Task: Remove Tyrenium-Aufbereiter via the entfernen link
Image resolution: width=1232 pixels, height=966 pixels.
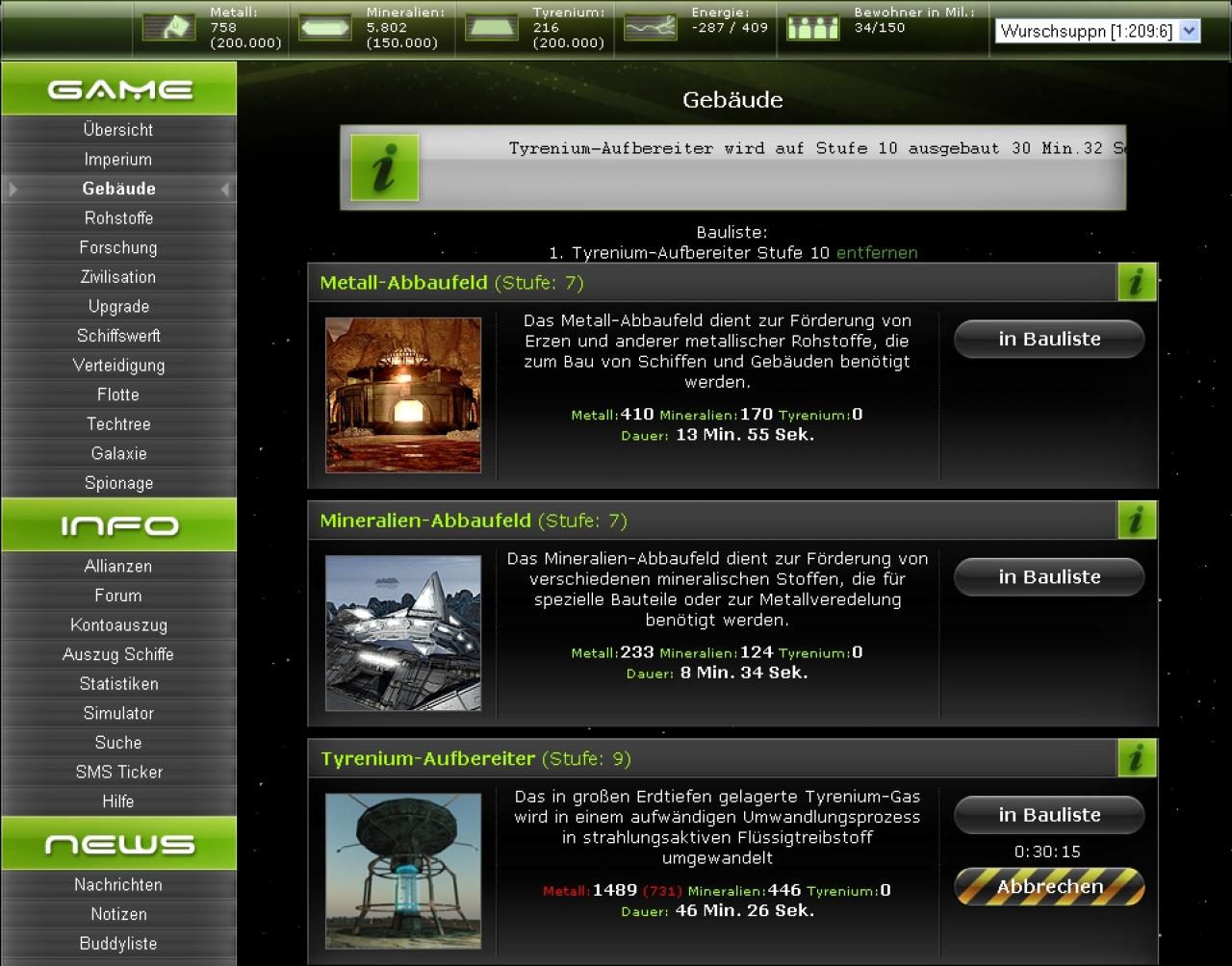Action: tap(877, 253)
